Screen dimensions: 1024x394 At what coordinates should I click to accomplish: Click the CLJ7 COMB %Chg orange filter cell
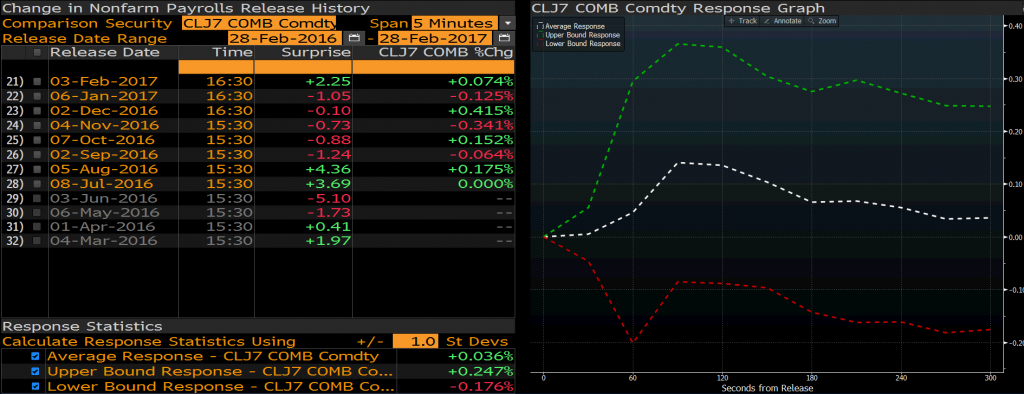click(x=434, y=67)
